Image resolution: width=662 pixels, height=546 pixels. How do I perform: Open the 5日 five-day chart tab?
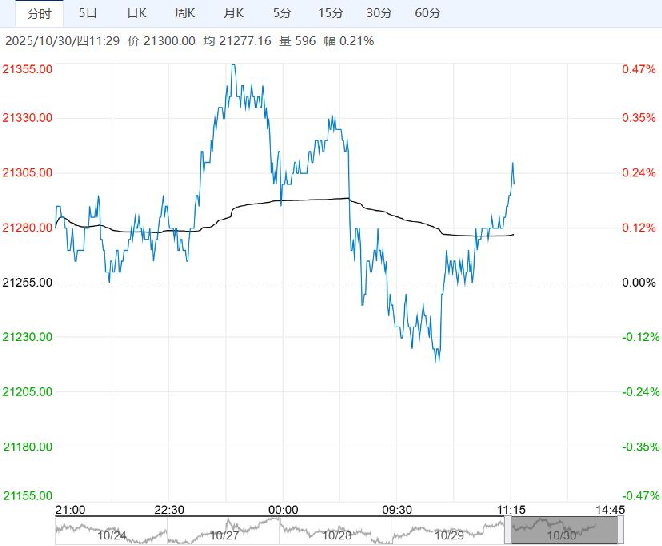pos(88,13)
